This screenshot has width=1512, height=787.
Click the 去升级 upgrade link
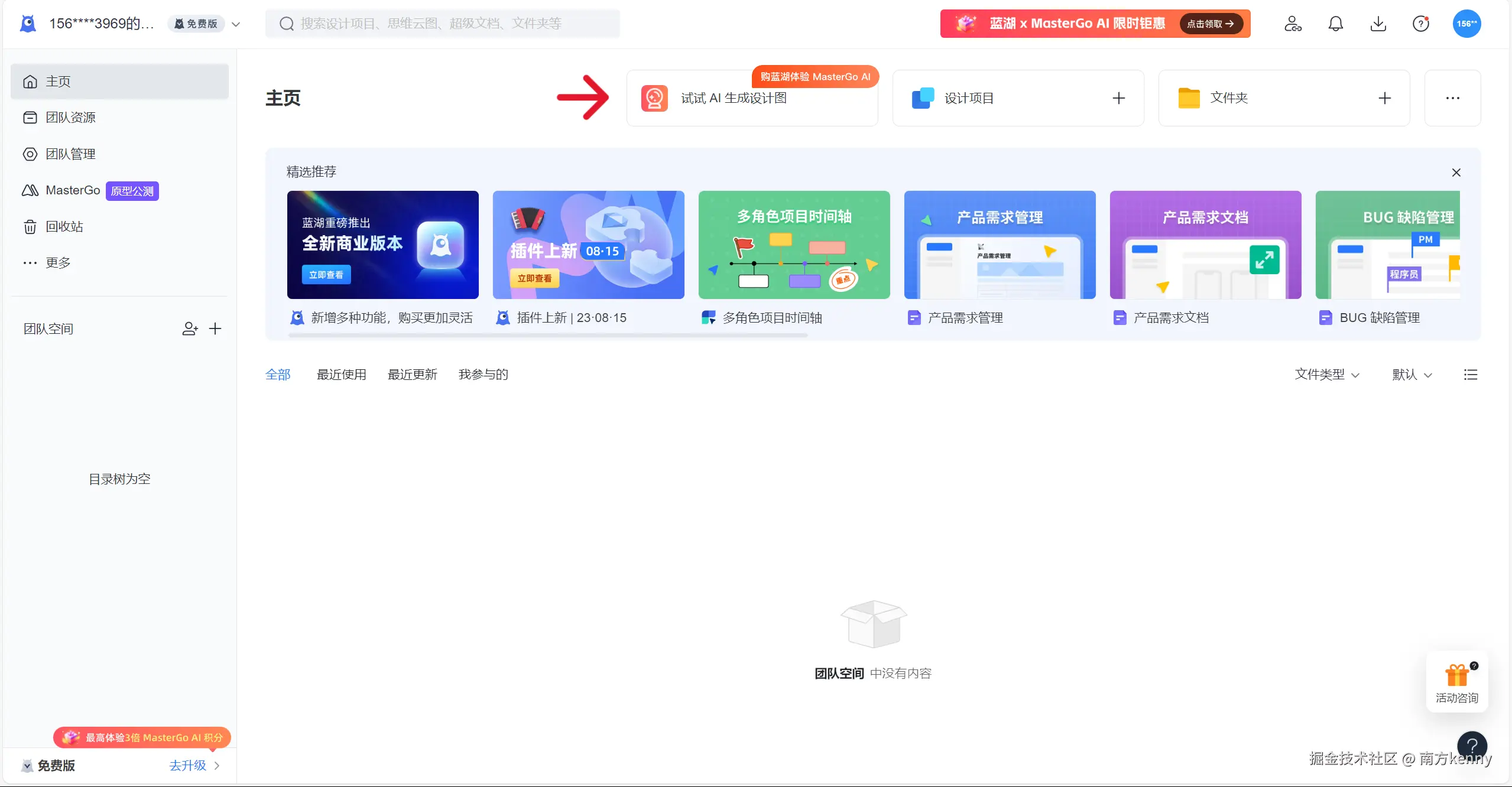pos(187,765)
